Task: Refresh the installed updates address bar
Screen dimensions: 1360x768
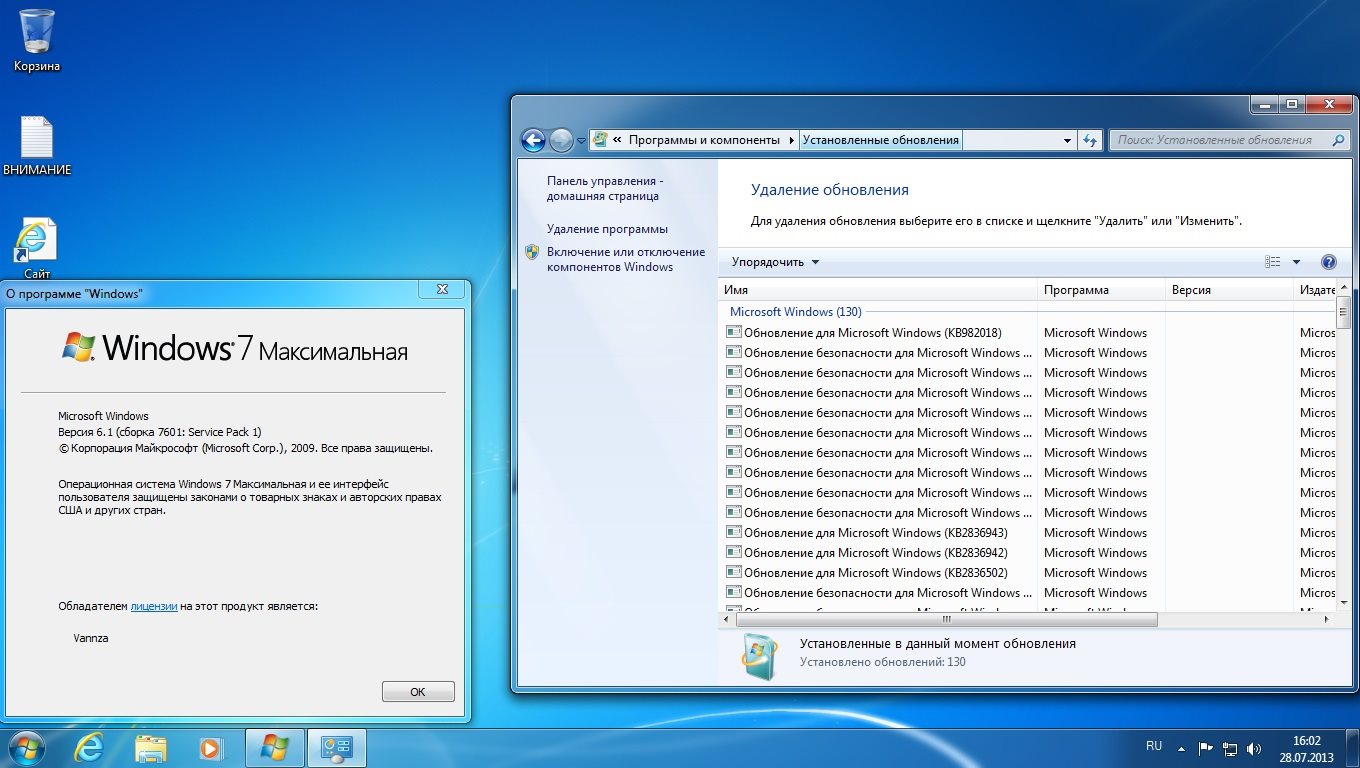Action: click(1090, 141)
